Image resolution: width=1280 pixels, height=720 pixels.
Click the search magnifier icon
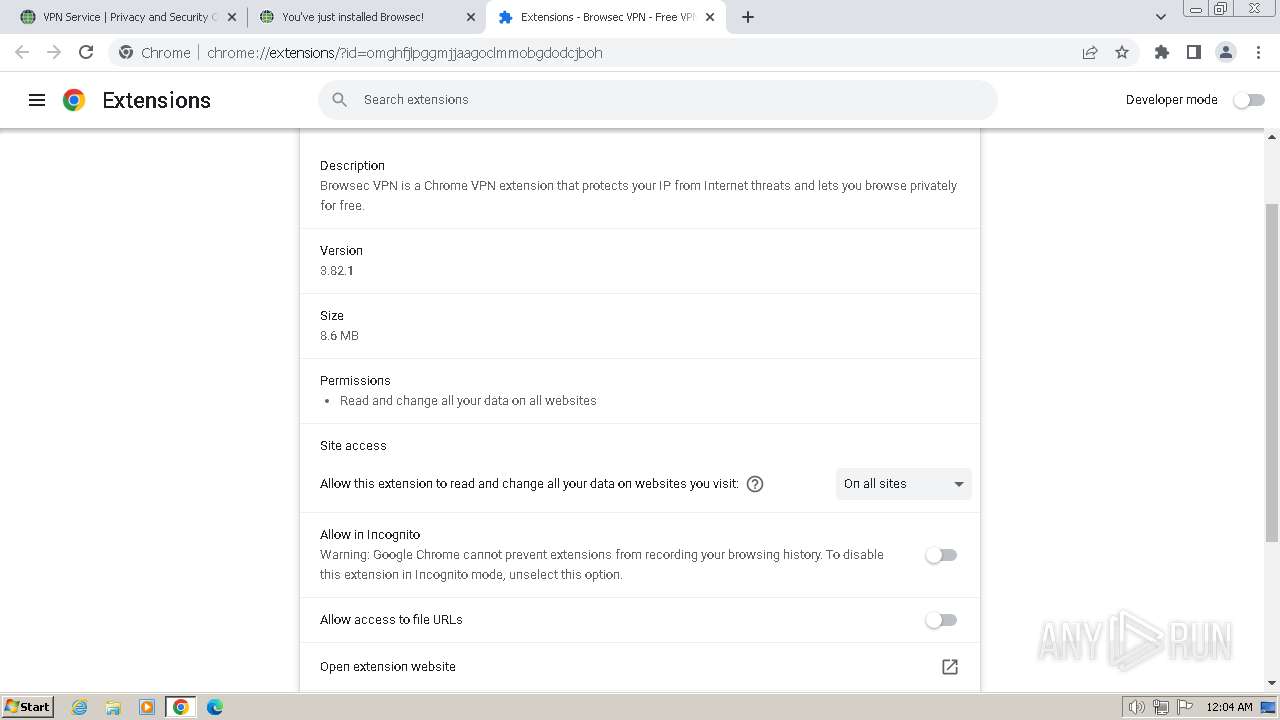(x=340, y=100)
